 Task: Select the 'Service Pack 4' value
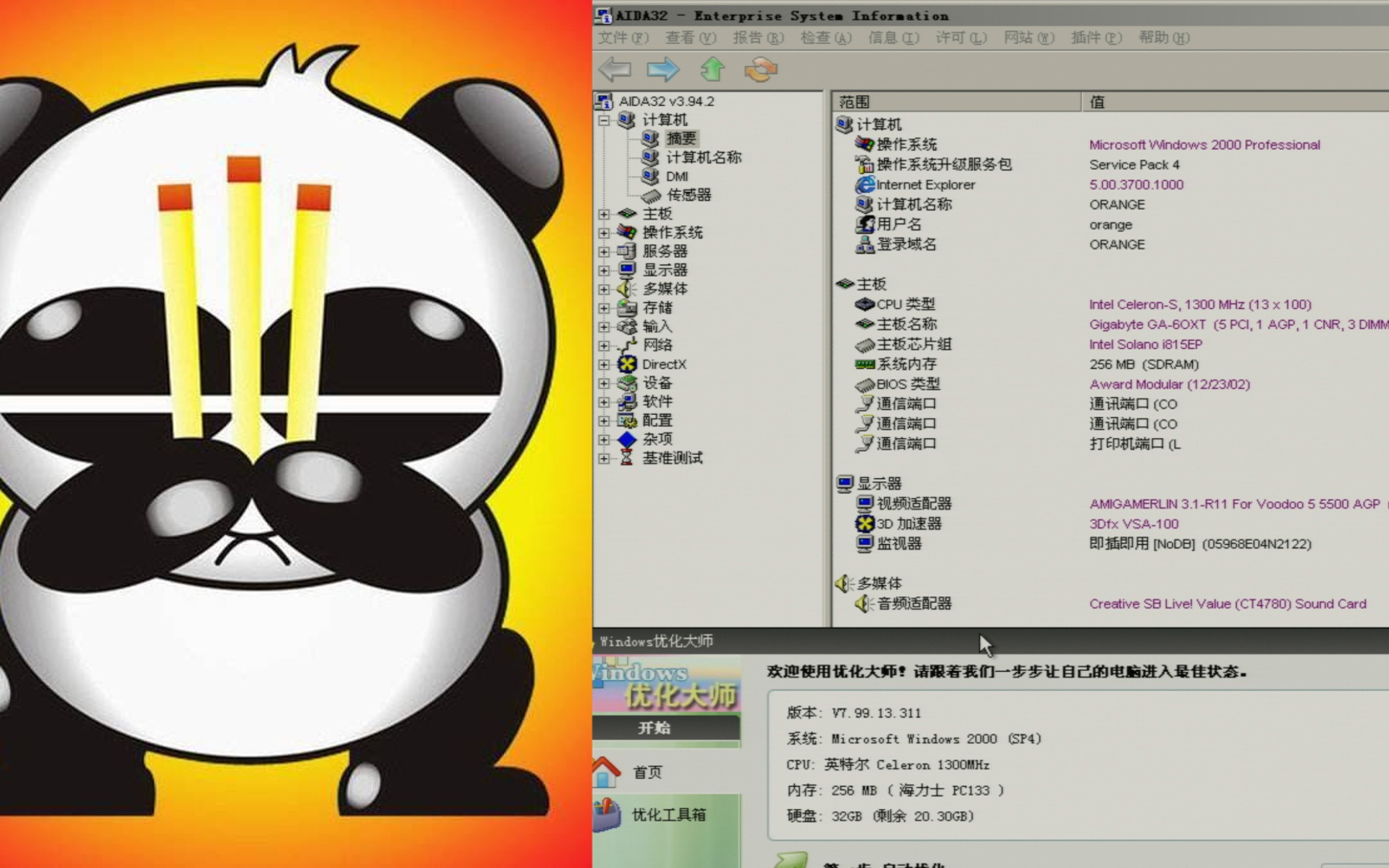(1134, 165)
